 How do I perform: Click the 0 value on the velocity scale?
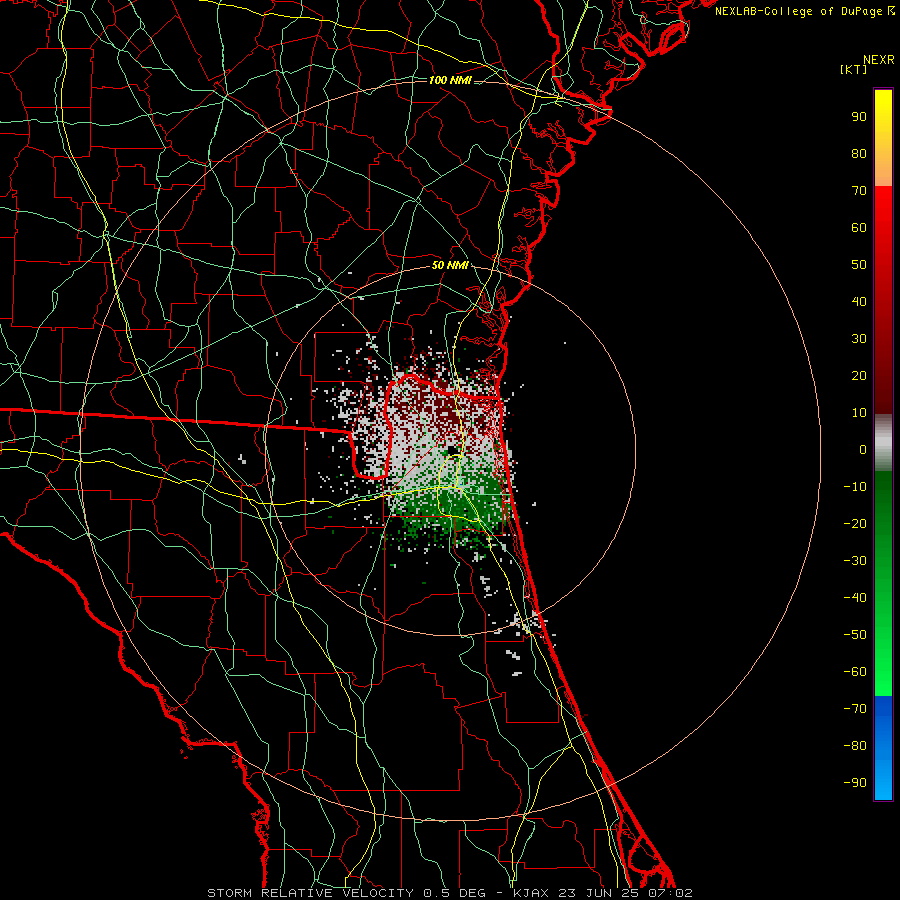[x=863, y=450]
